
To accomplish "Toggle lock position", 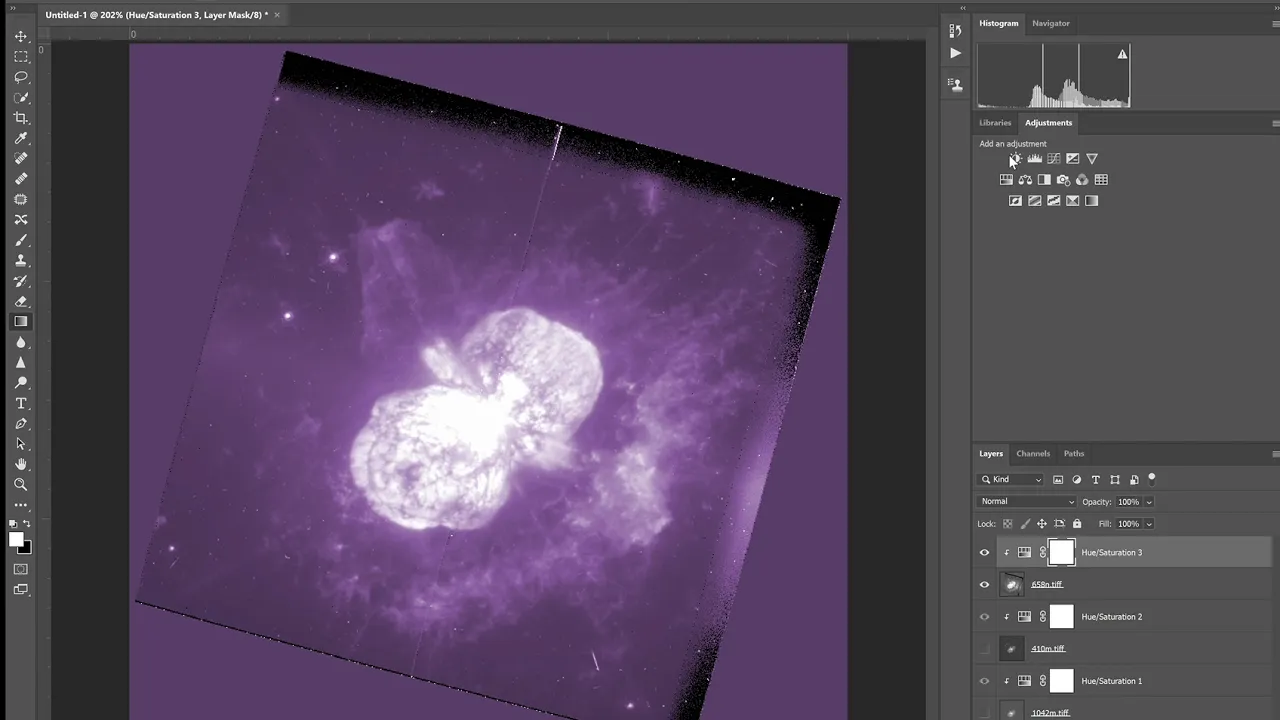I will pyautogui.click(x=1042, y=523).
